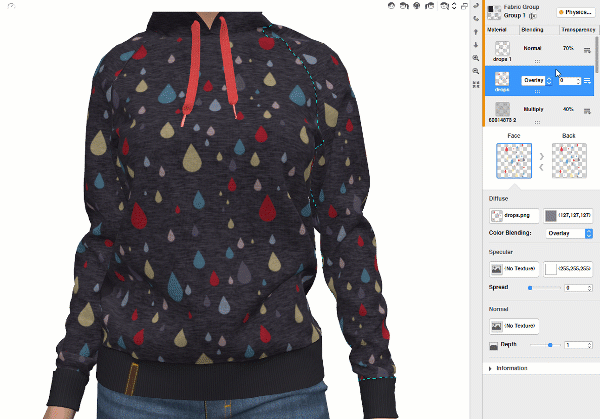Click the 40% transparency value
The height and width of the screenshot is (419, 600).
(568, 109)
